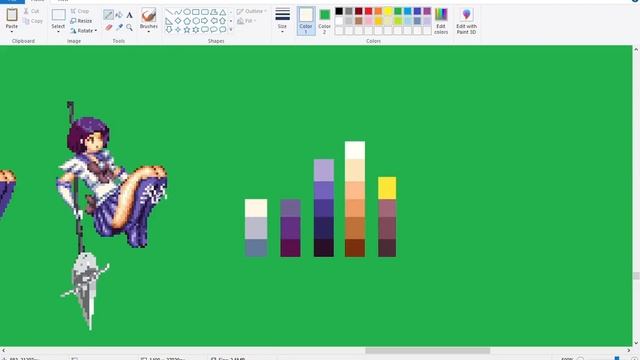Pick the red palette color
Screen dimensions: 640x360
click(x=368, y=11)
